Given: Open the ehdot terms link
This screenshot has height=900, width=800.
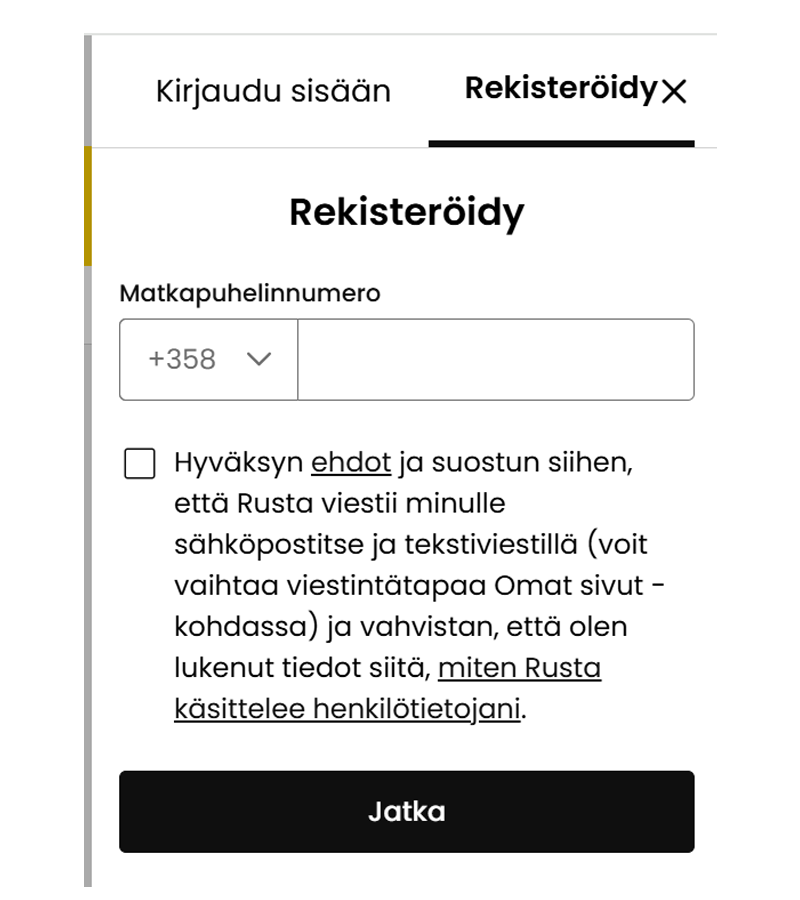Looking at the screenshot, I should coord(350,463).
